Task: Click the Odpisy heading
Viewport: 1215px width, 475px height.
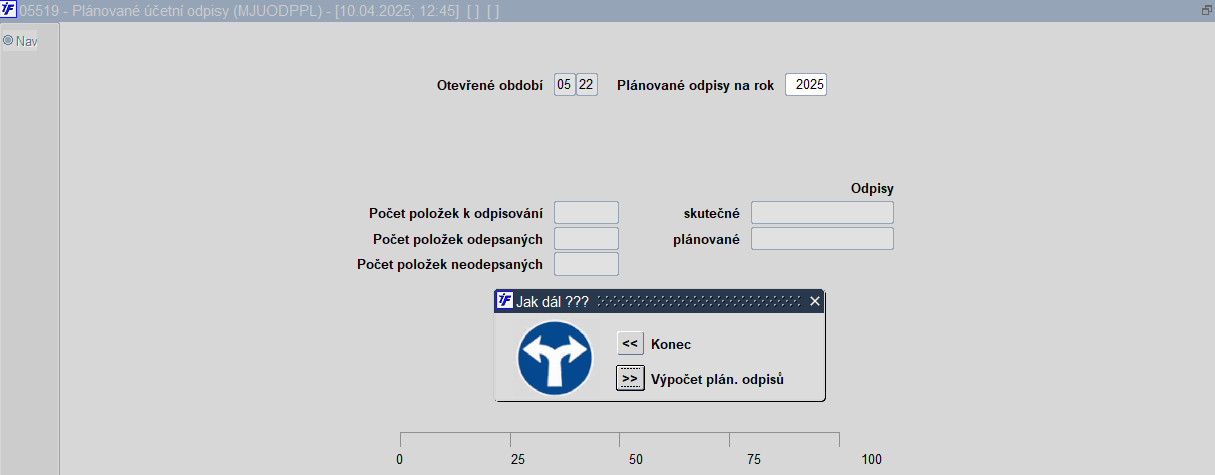Action: 872,187
